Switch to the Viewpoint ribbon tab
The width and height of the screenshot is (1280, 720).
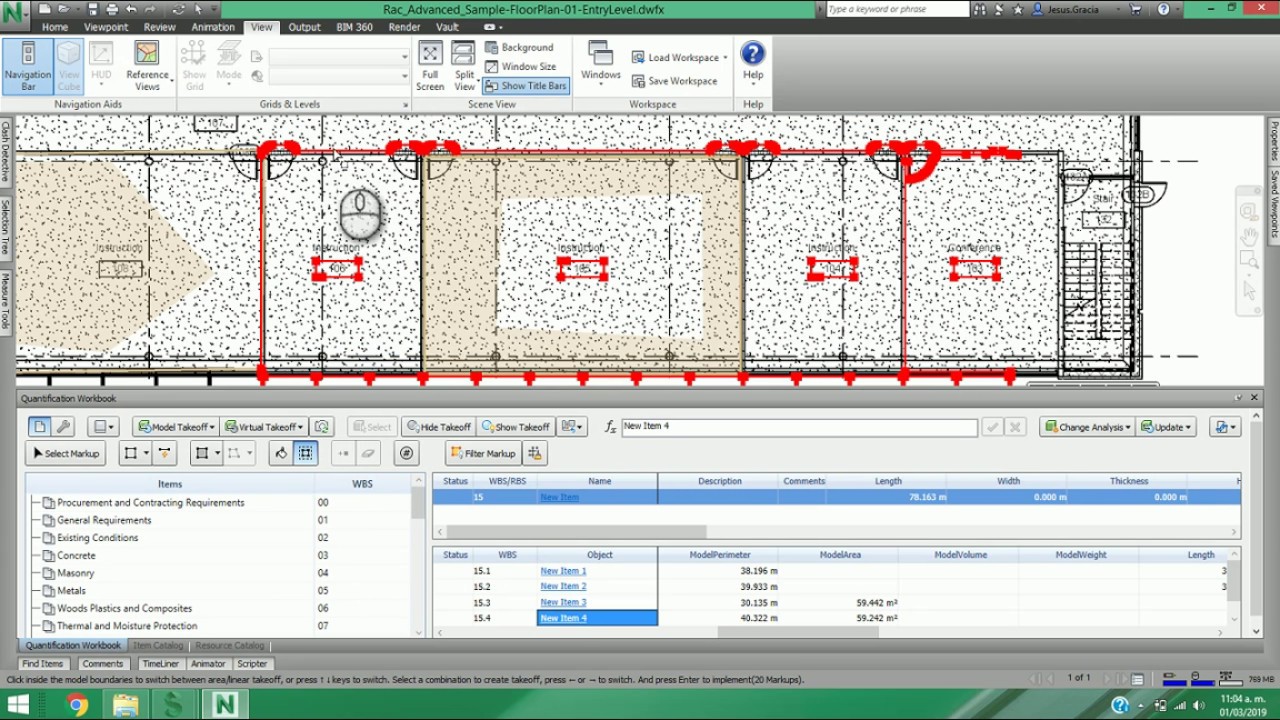click(x=106, y=27)
